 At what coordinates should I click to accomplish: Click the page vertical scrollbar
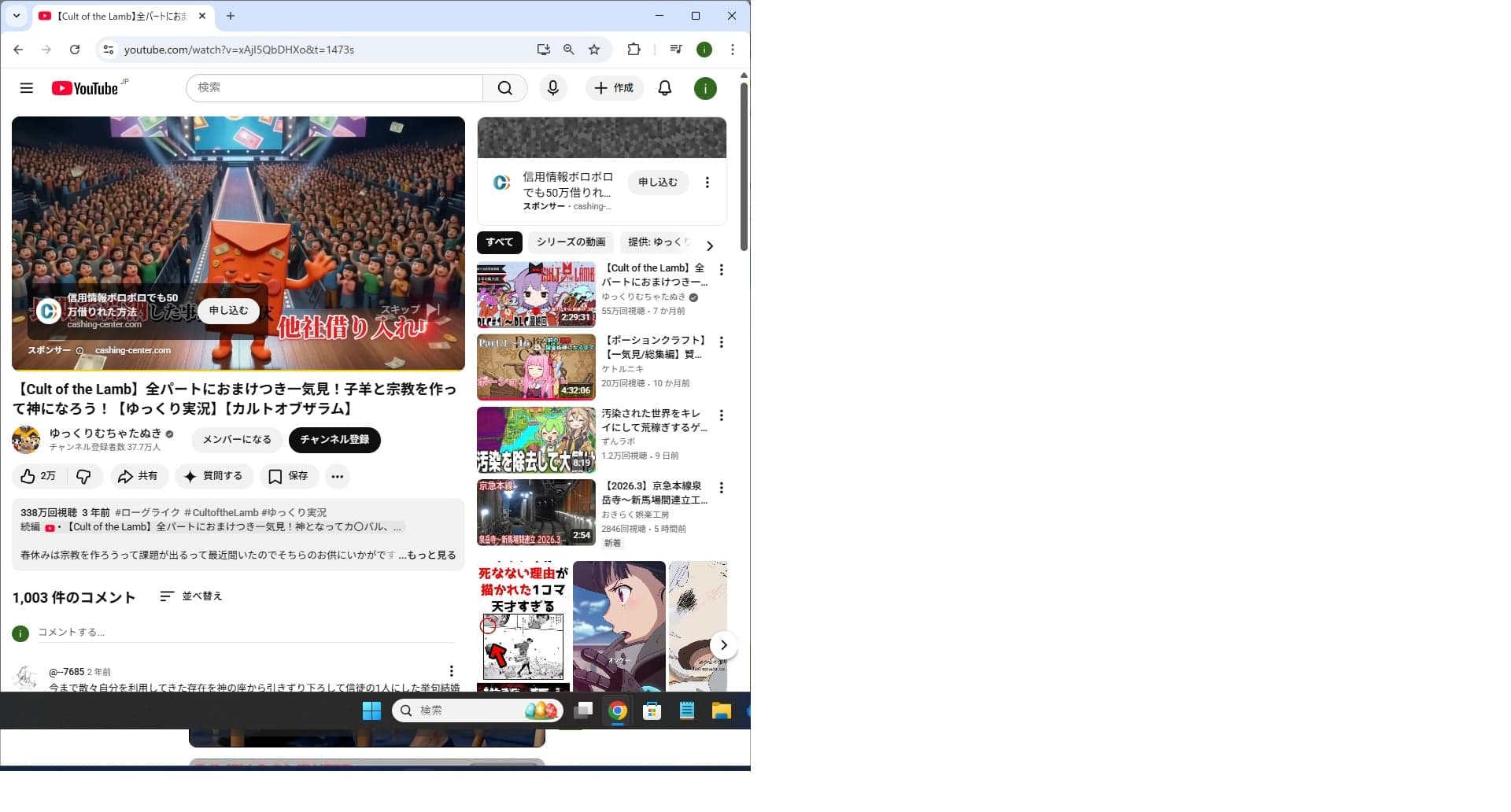(744, 166)
